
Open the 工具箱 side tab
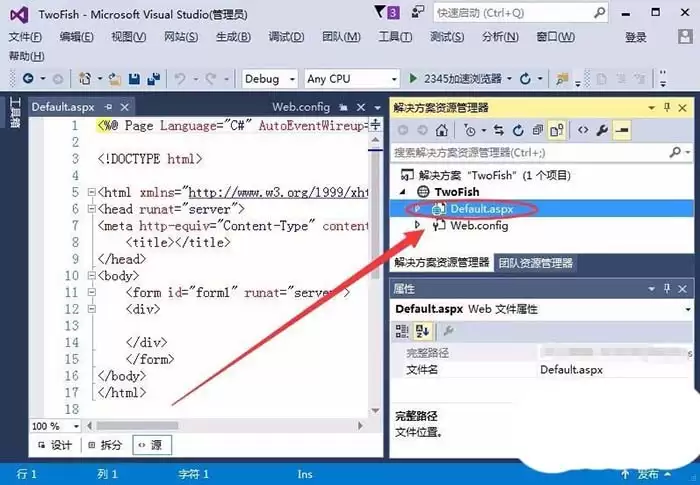tap(15, 113)
